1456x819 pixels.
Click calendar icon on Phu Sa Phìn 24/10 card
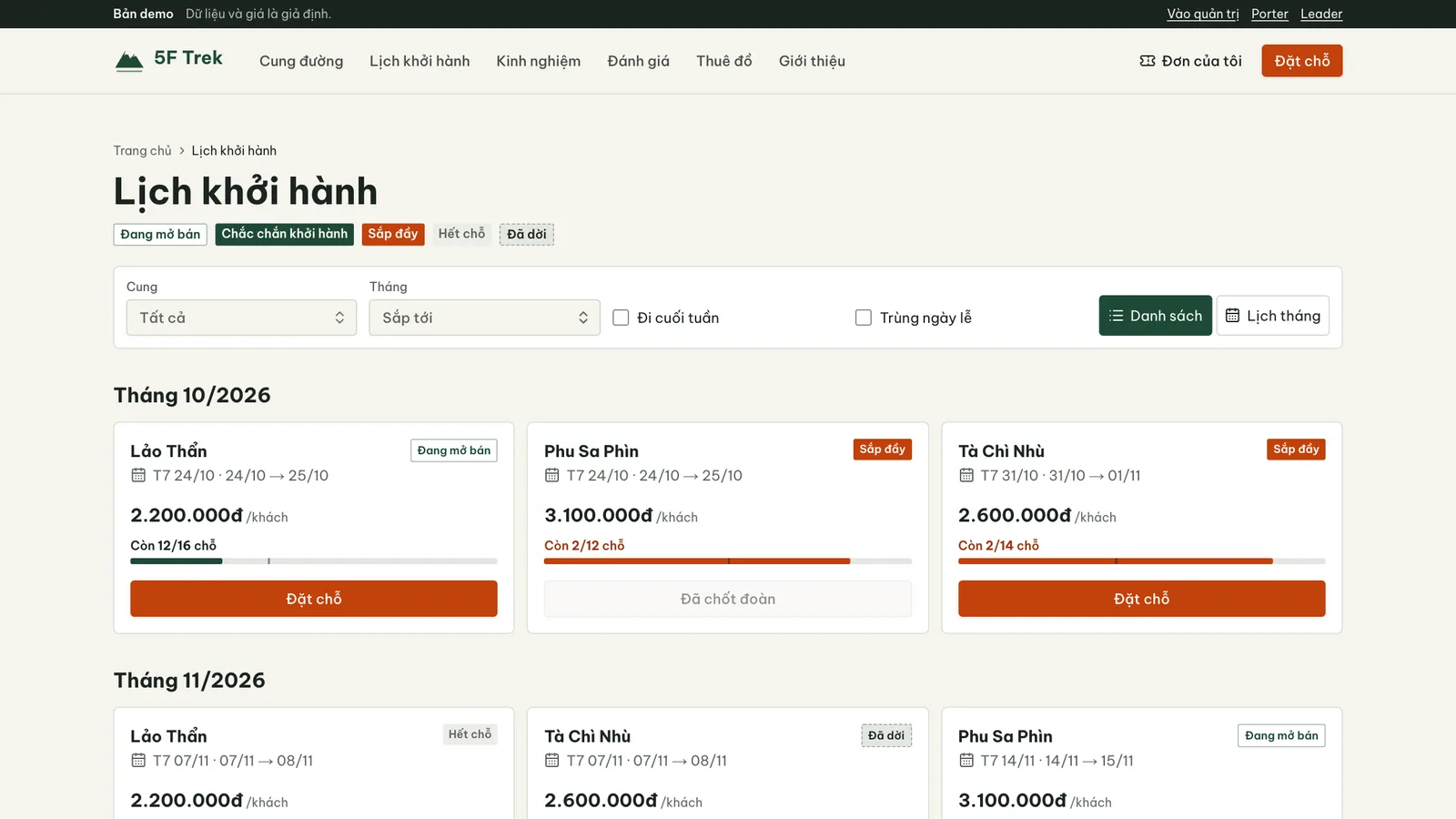click(551, 475)
